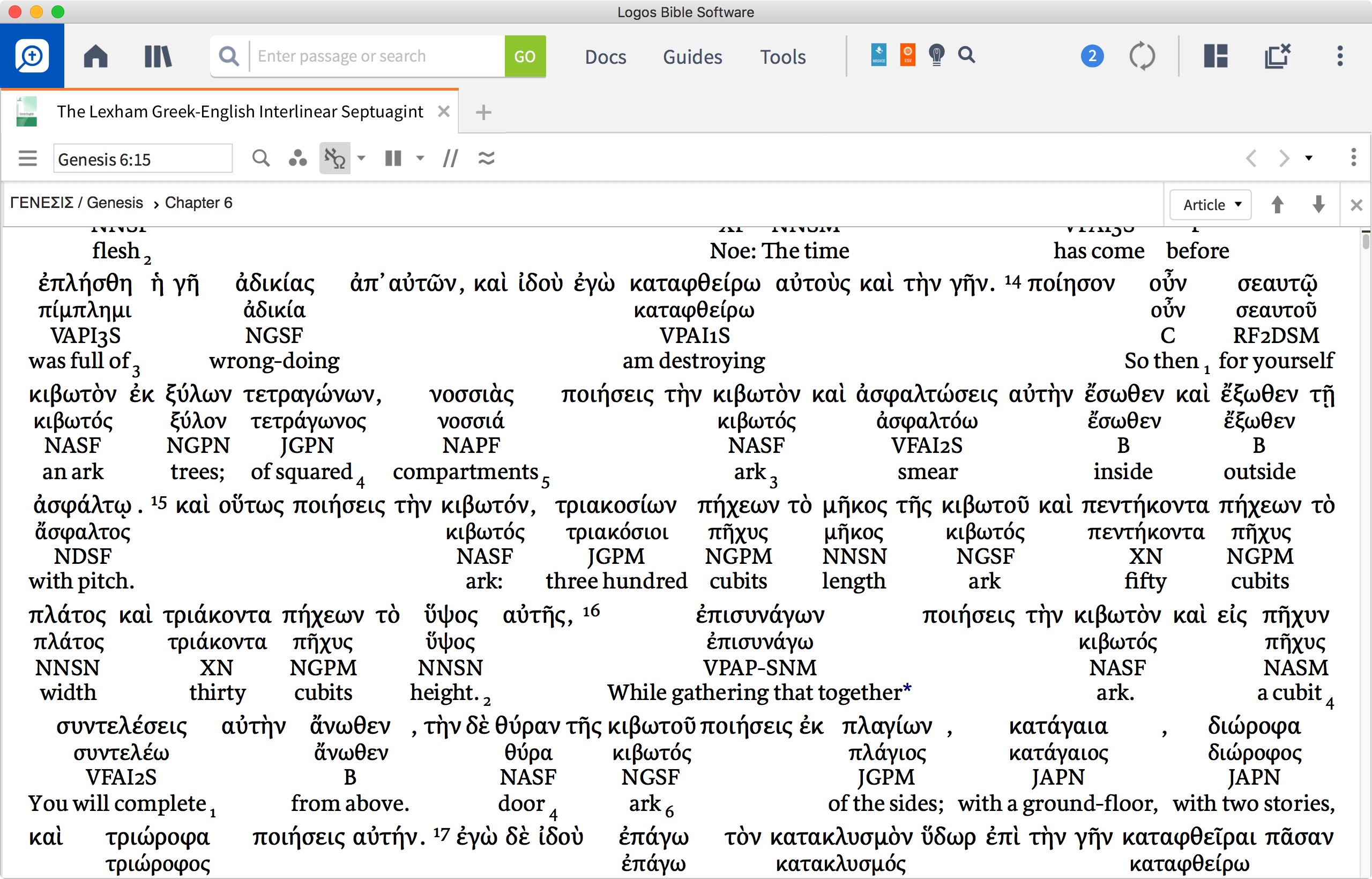Jump to previous article with up arrow
1372x879 pixels.
[1277, 204]
